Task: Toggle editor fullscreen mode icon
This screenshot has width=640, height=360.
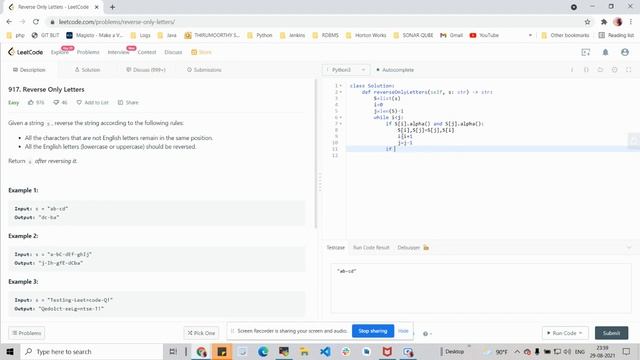Action: tap(629, 70)
